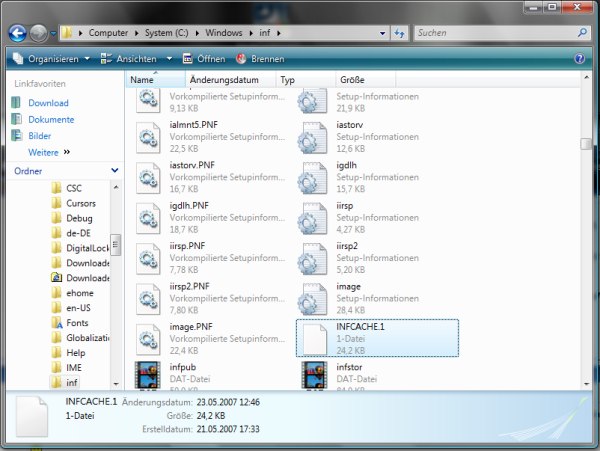Image resolution: width=600 pixels, height=451 pixels.
Task: Select the Debug folder in tree
Action: click(79, 218)
